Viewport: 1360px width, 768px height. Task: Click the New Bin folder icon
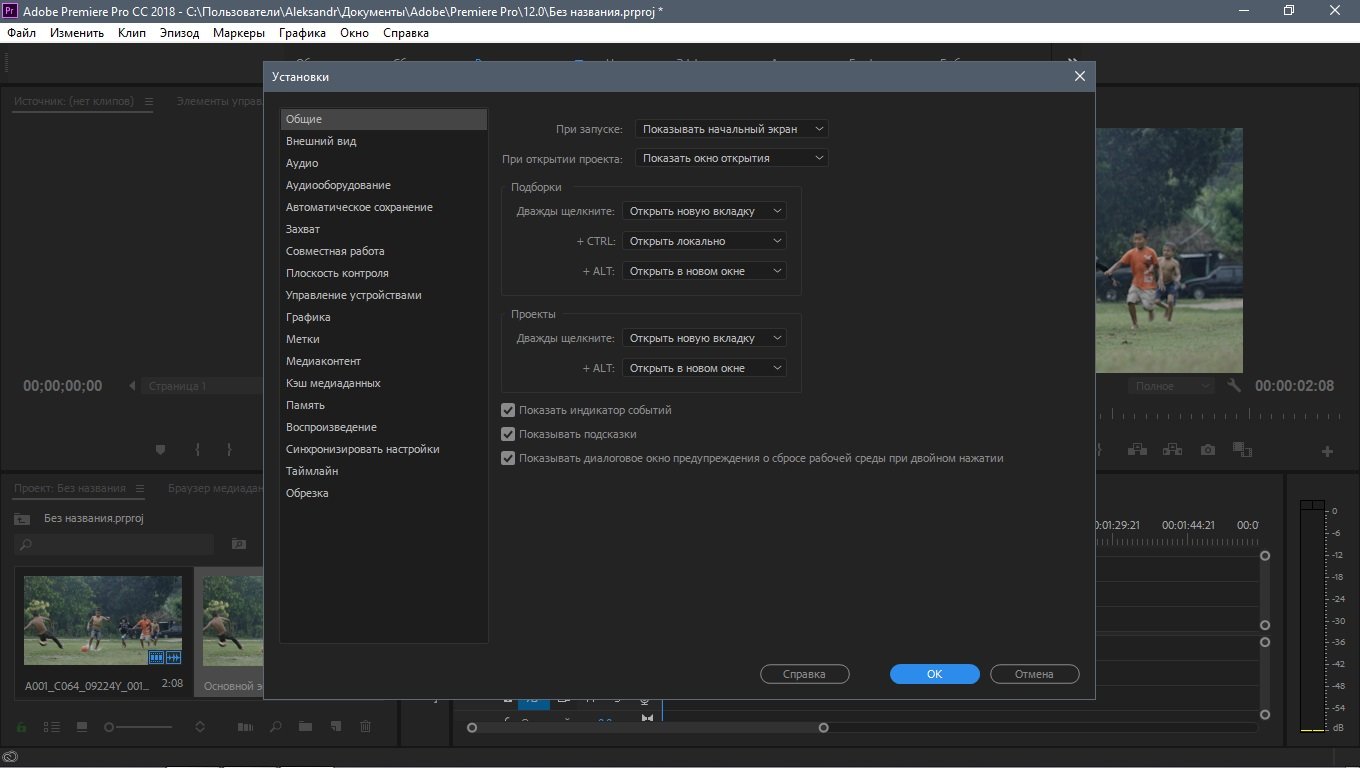coord(305,726)
